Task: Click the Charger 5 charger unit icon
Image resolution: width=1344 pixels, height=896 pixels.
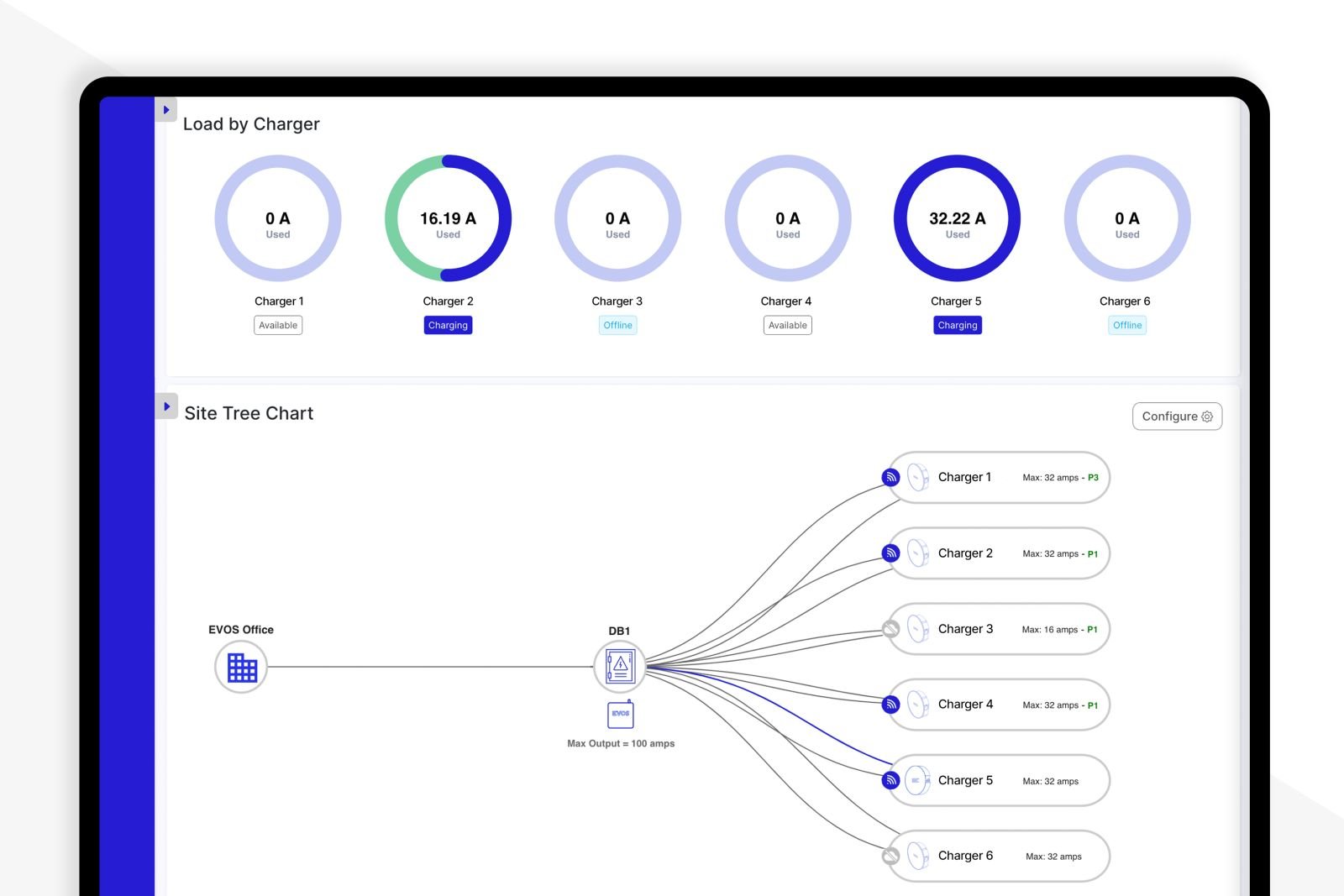Action: 917,780
